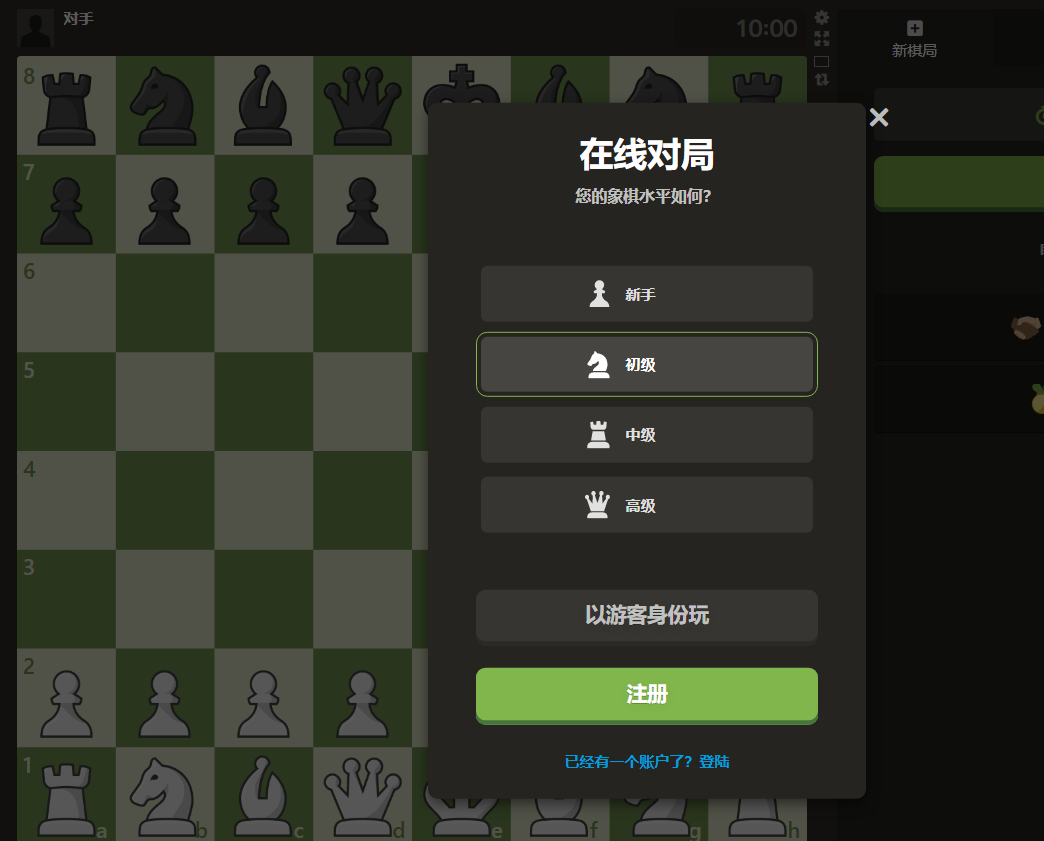This screenshot has width=1044, height=841.
Task: Click the handshake icon in side panel
Action: click(1026, 327)
